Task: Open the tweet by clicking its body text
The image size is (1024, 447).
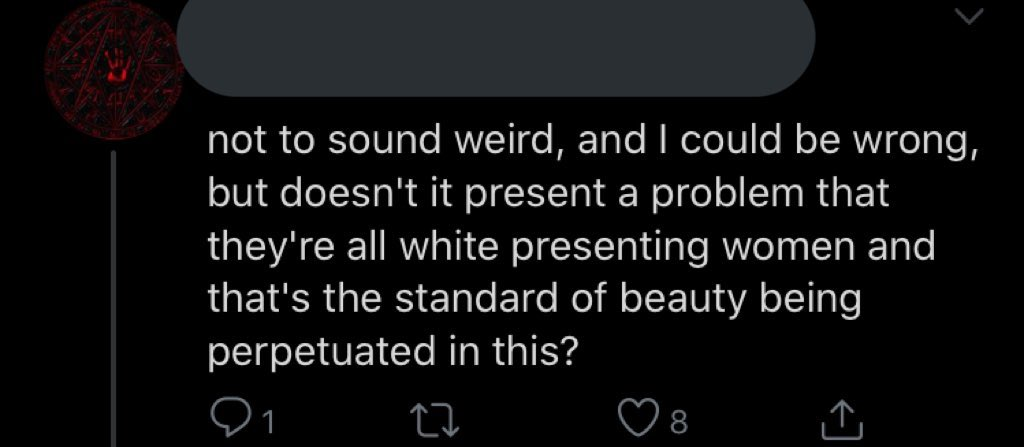Action: (x=593, y=248)
